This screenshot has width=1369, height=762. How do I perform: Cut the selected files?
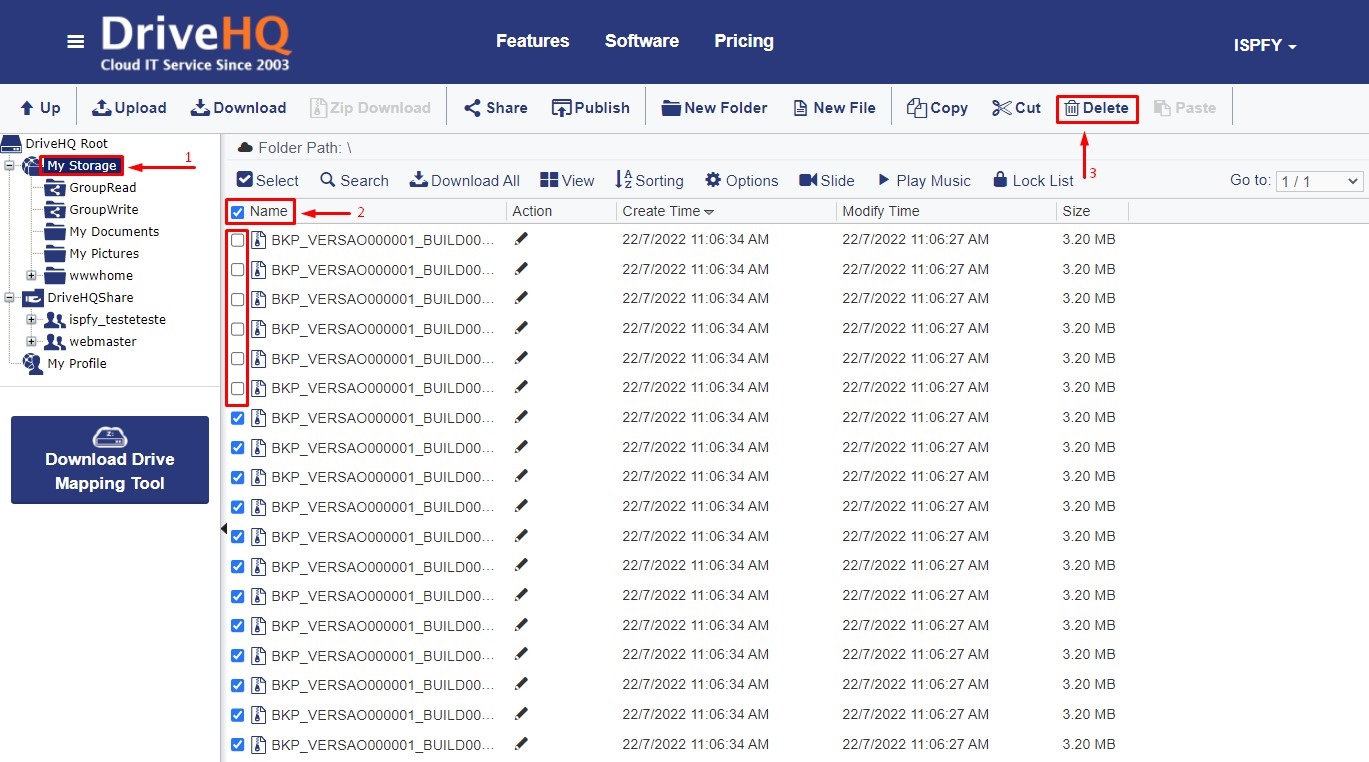tap(1016, 108)
